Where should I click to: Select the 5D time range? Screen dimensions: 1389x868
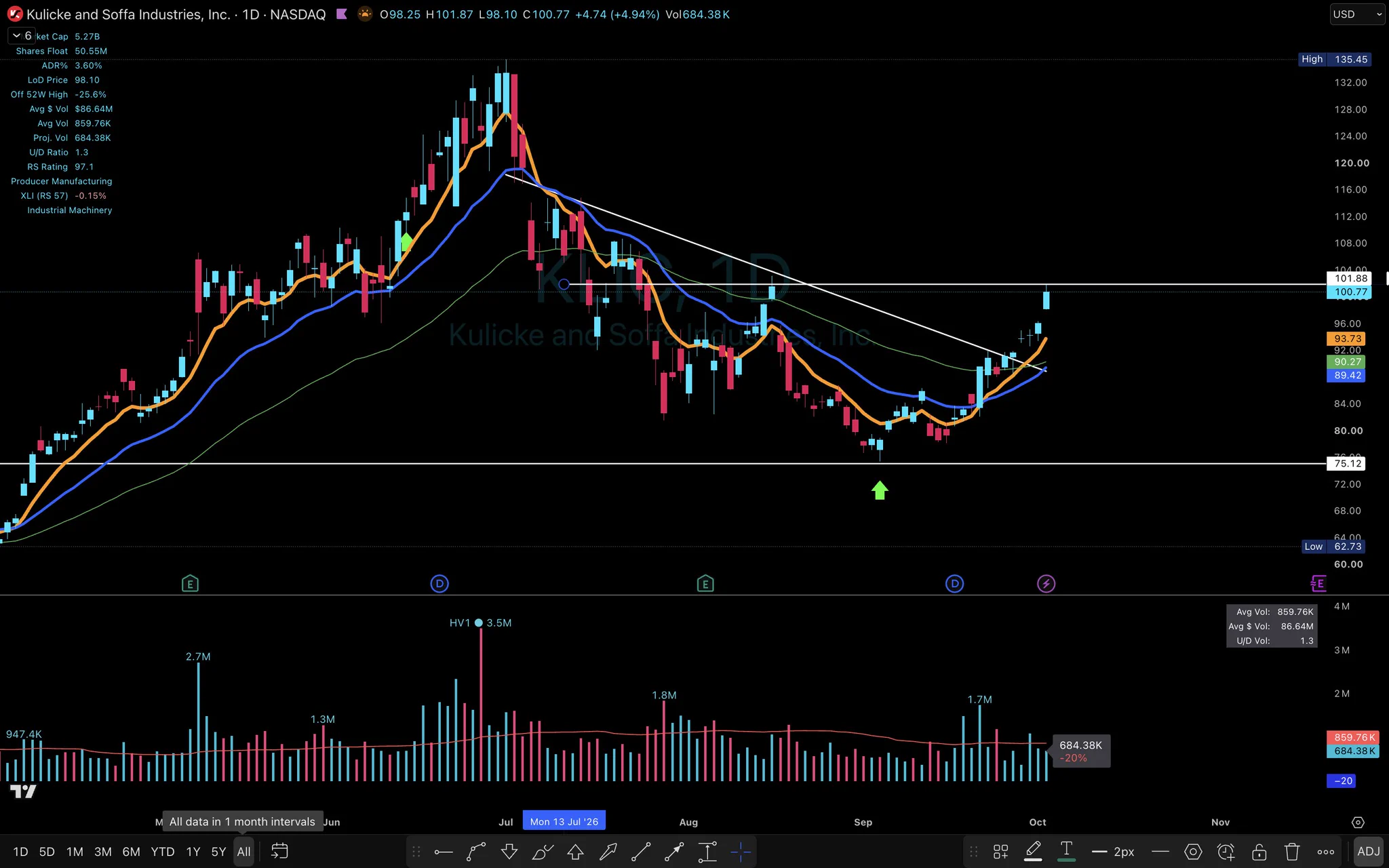pyautogui.click(x=47, y=852)
